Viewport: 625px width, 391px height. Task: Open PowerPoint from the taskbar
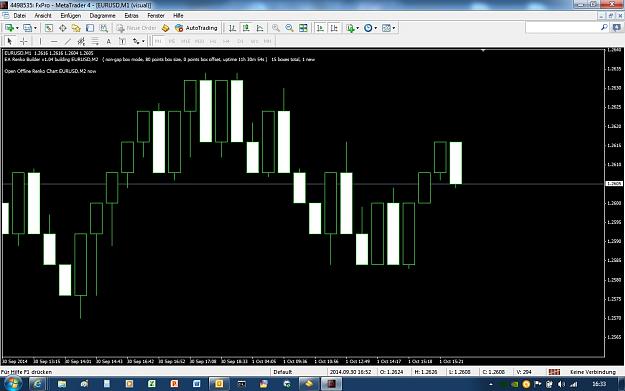point(174,384)
